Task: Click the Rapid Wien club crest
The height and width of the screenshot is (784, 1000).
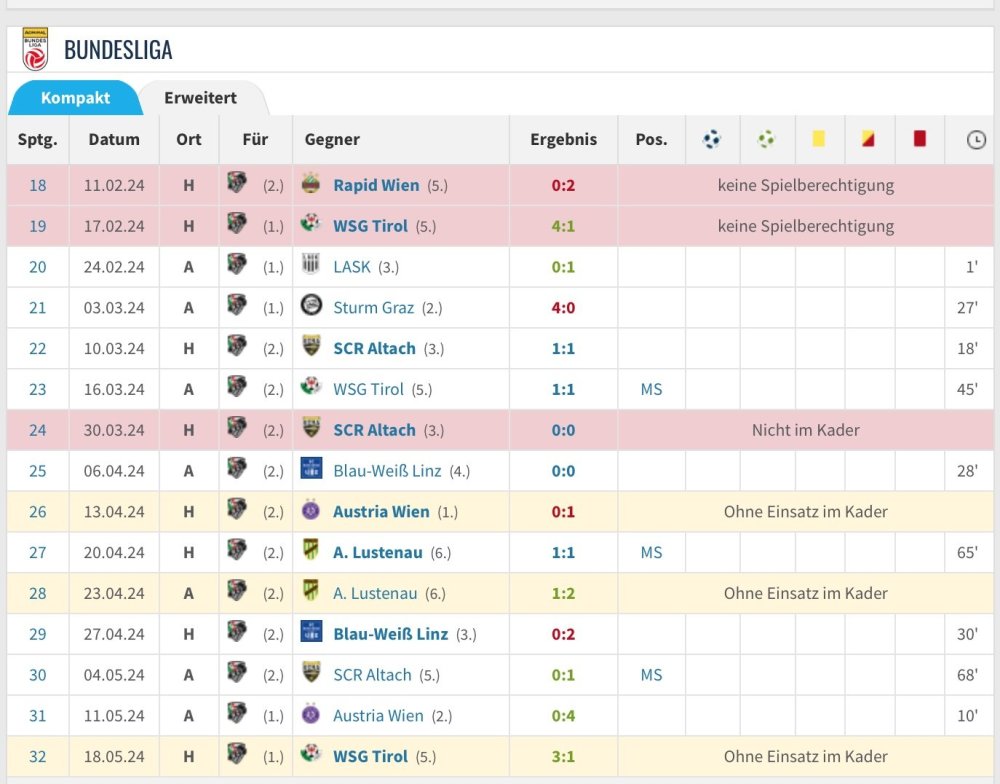Action: click(311, 184)
